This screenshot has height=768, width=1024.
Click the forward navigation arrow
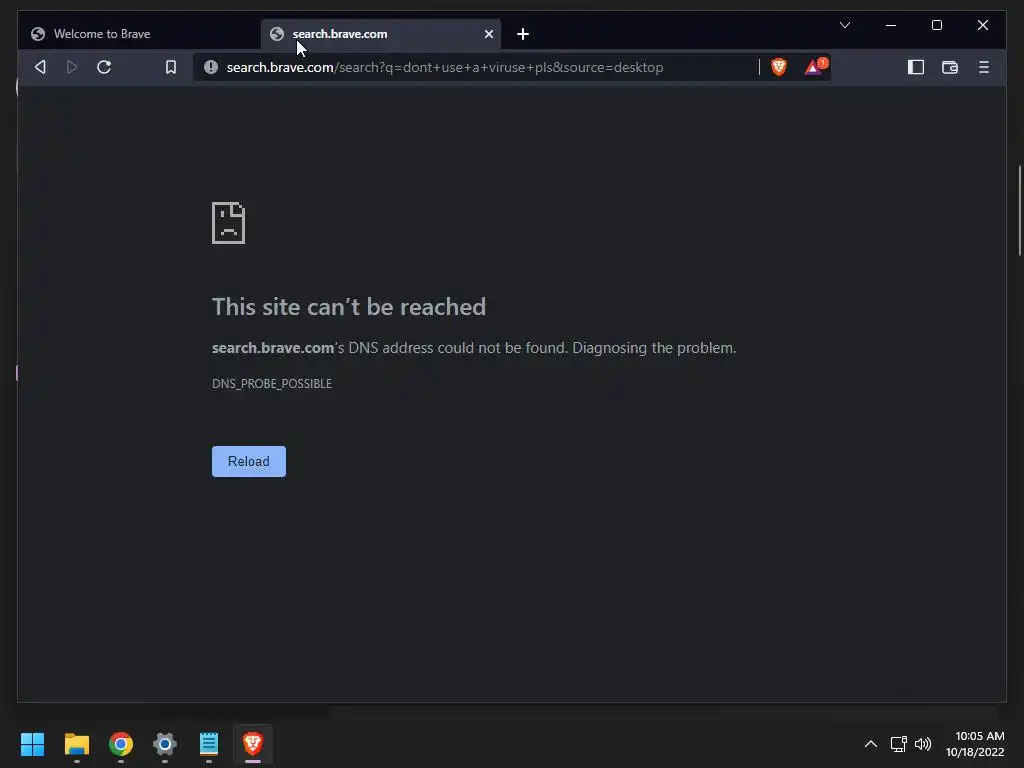[x=72, y=67]
